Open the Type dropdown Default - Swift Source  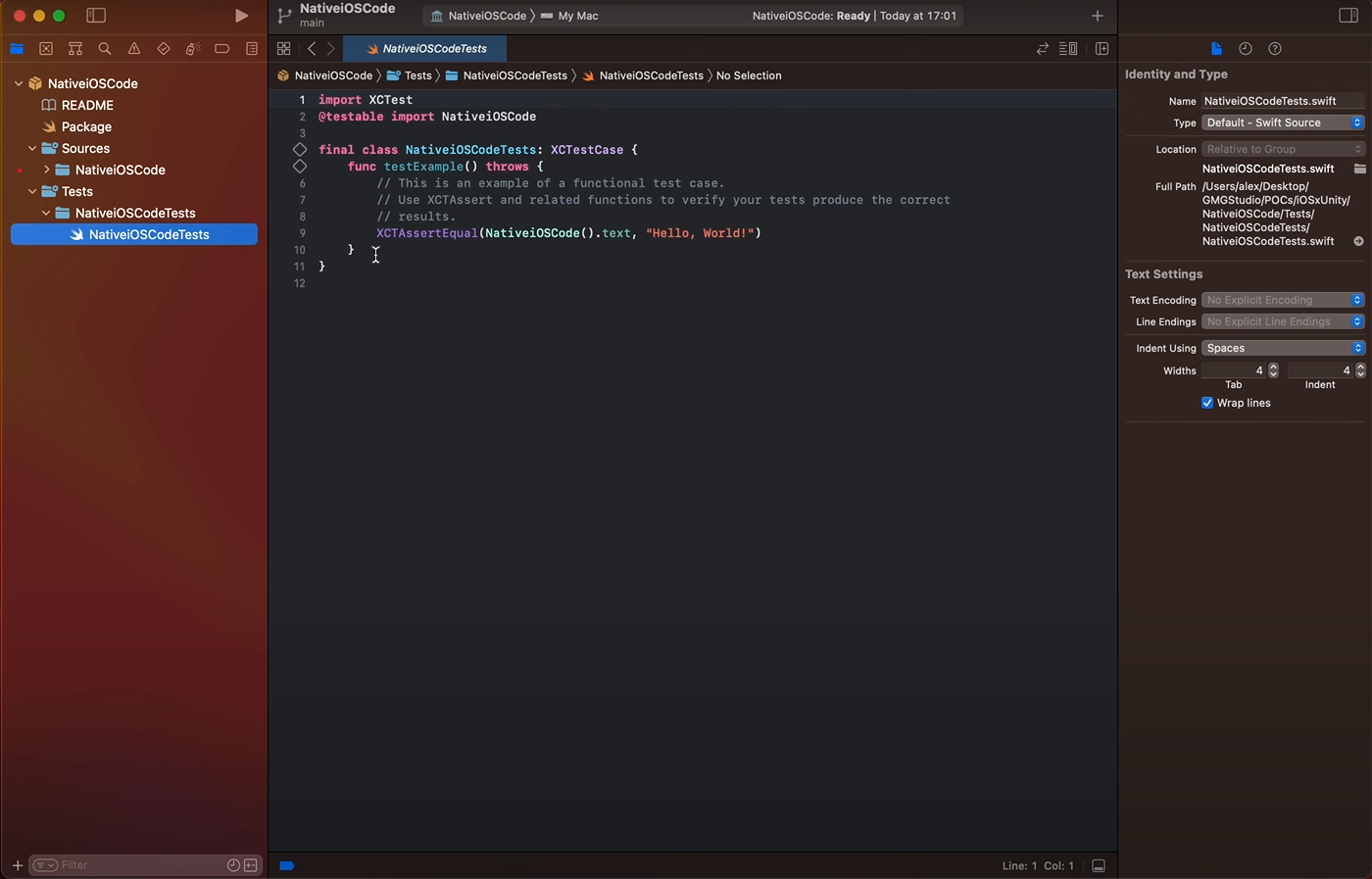pos(1283,122)
